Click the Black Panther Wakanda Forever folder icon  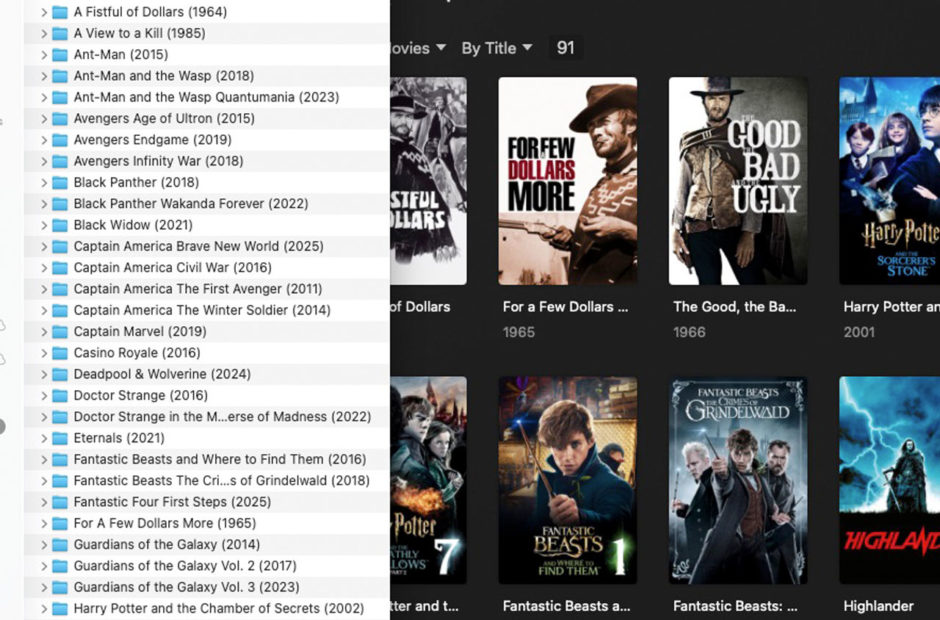(x=60, y=204)
